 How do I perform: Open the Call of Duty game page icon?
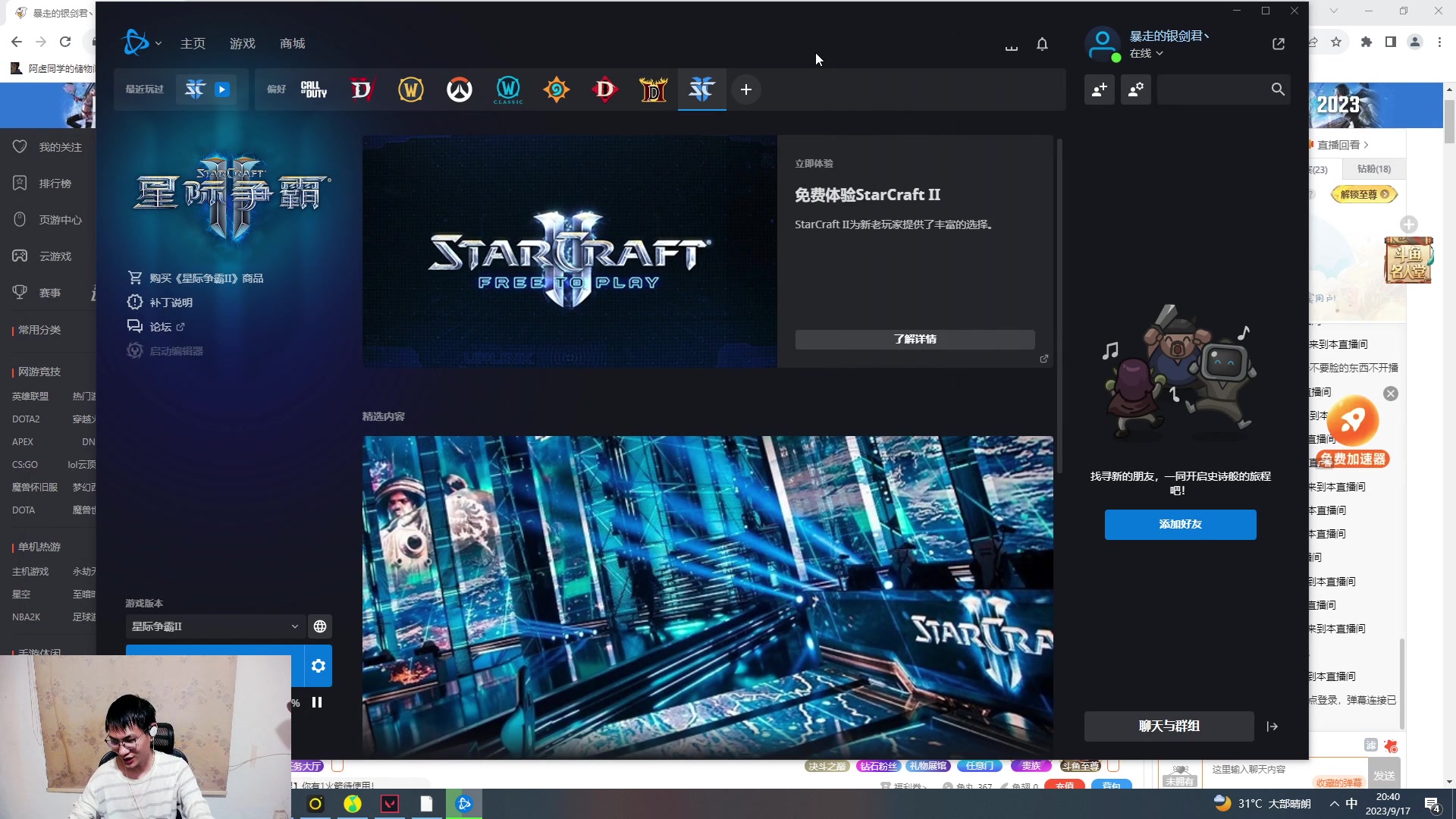(313, 89)
